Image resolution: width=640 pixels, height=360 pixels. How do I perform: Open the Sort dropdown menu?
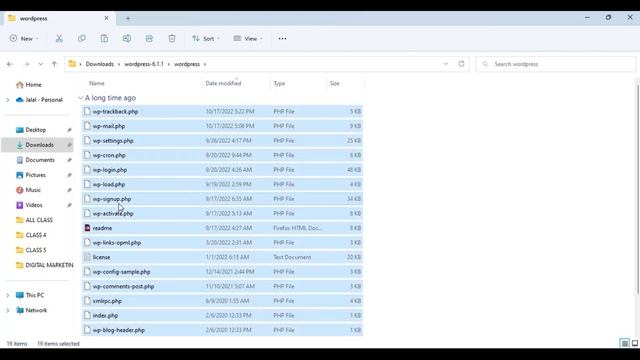coord(206,38)
